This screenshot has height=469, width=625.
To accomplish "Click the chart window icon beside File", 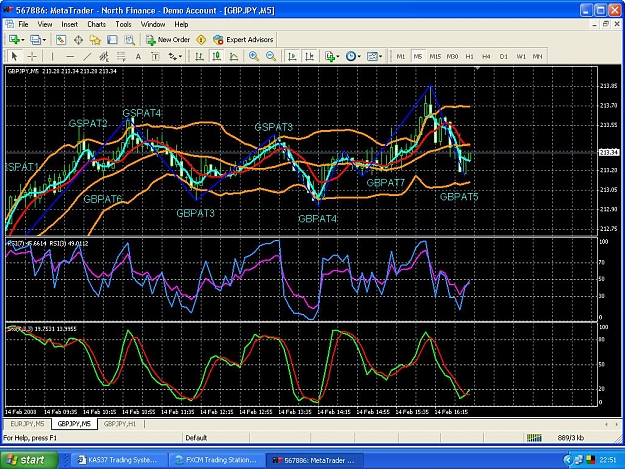I will pyautogui.click(x=10, y=24).
